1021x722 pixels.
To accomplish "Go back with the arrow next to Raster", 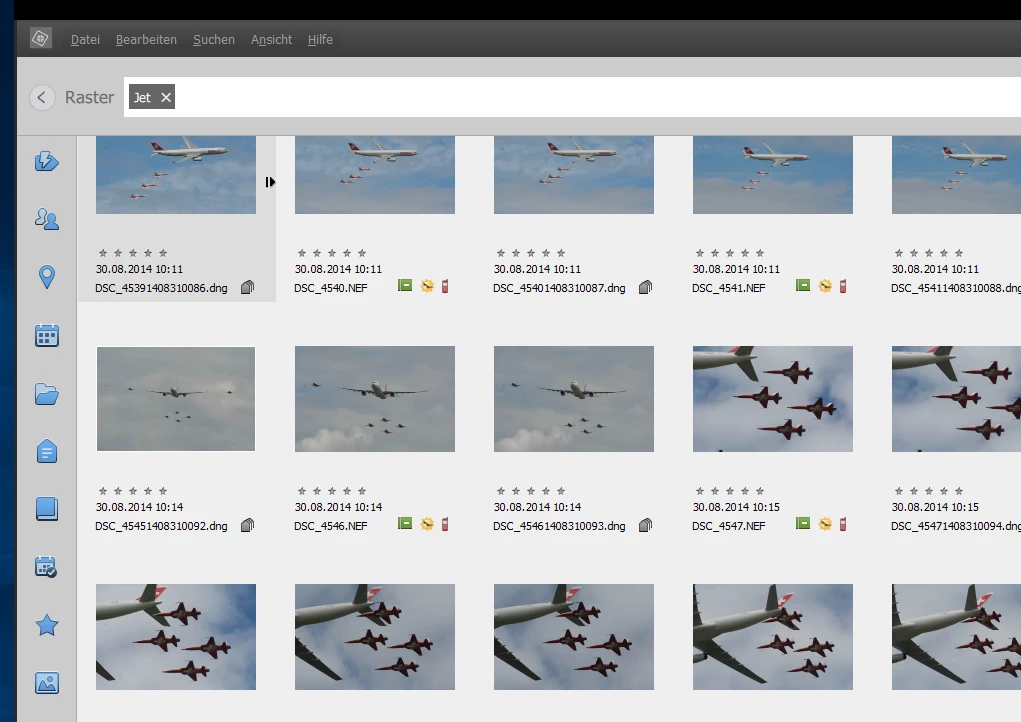I will point(42,98).
